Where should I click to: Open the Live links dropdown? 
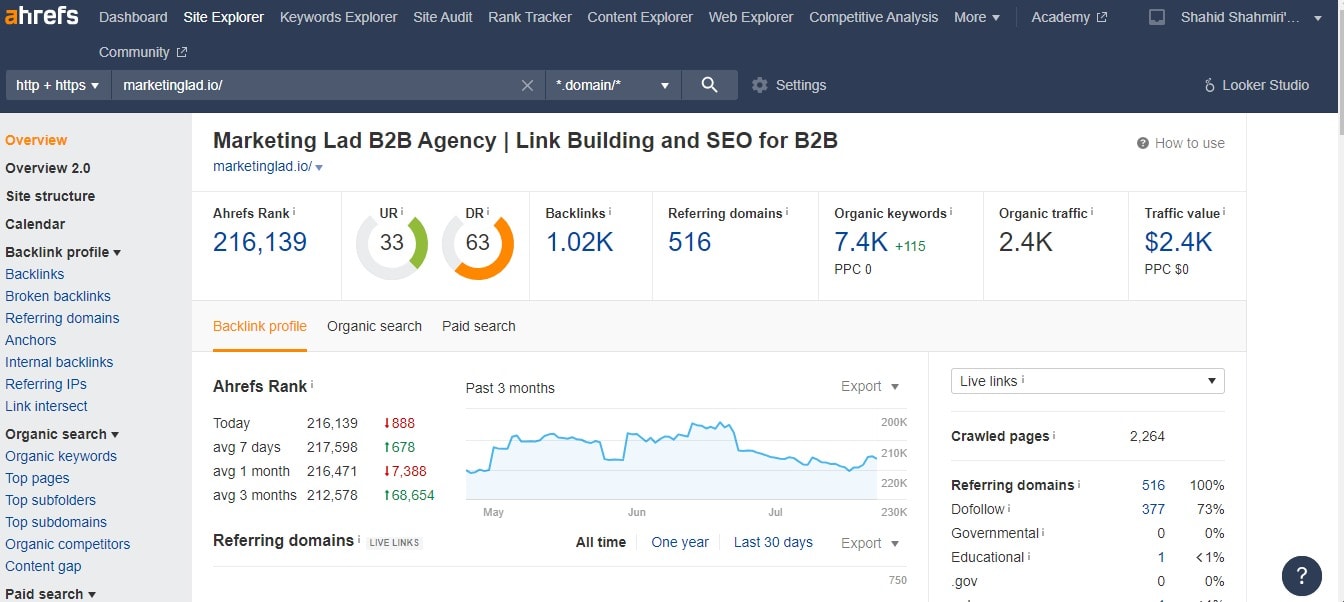coord(1087,381)
